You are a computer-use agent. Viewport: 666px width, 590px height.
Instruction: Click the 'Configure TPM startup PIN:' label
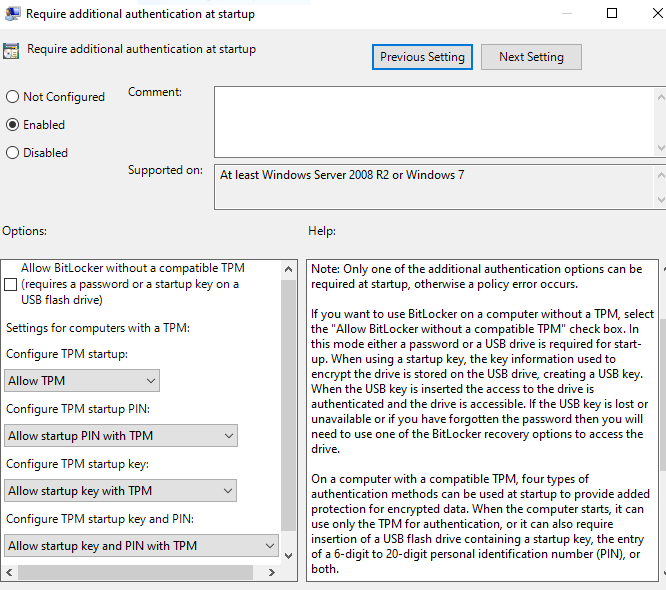[x=78, y=409]
